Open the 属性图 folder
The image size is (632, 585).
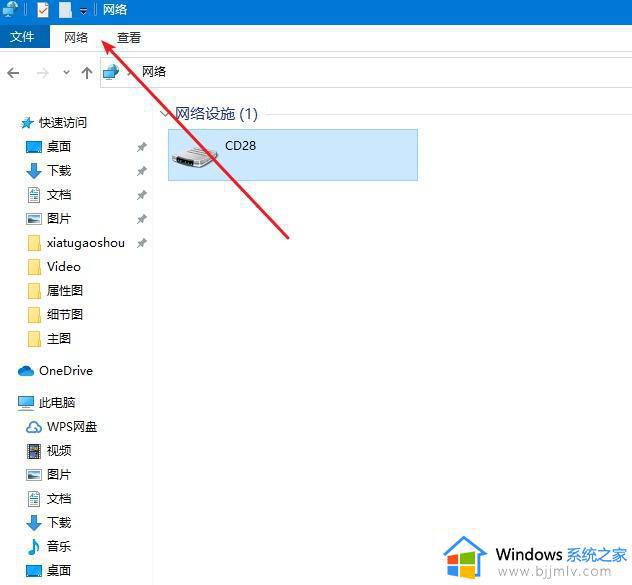click(65, 290)
